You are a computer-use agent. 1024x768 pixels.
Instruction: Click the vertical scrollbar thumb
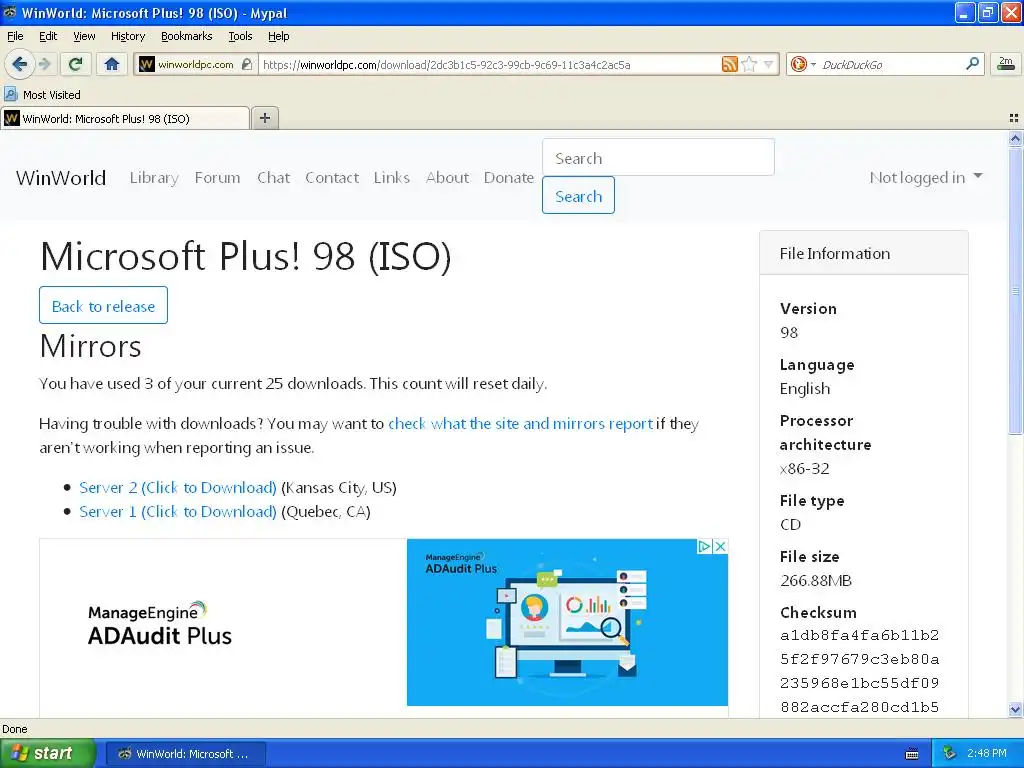[1015, 291]
